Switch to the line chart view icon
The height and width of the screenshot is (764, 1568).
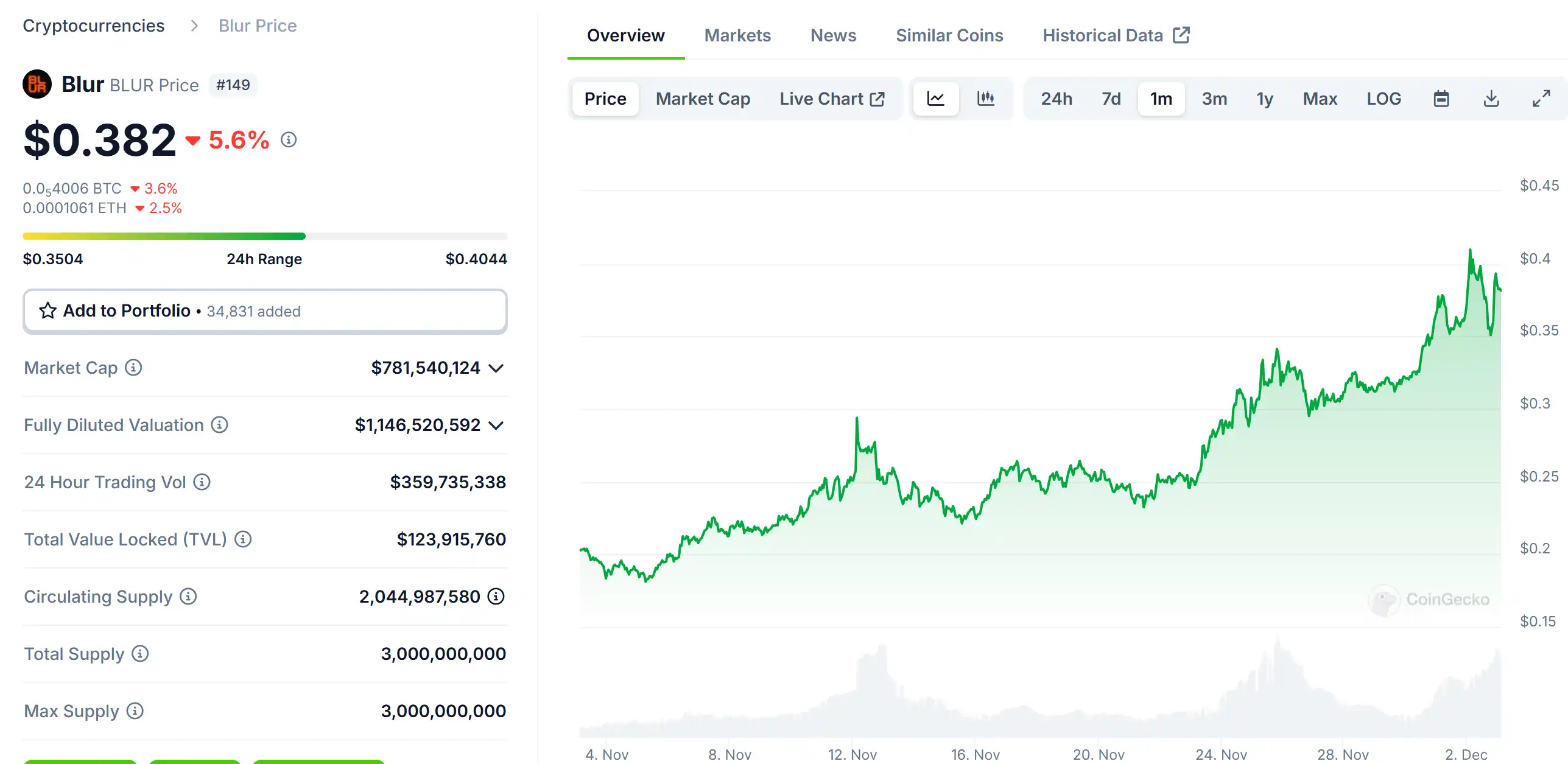coord(935,99)
